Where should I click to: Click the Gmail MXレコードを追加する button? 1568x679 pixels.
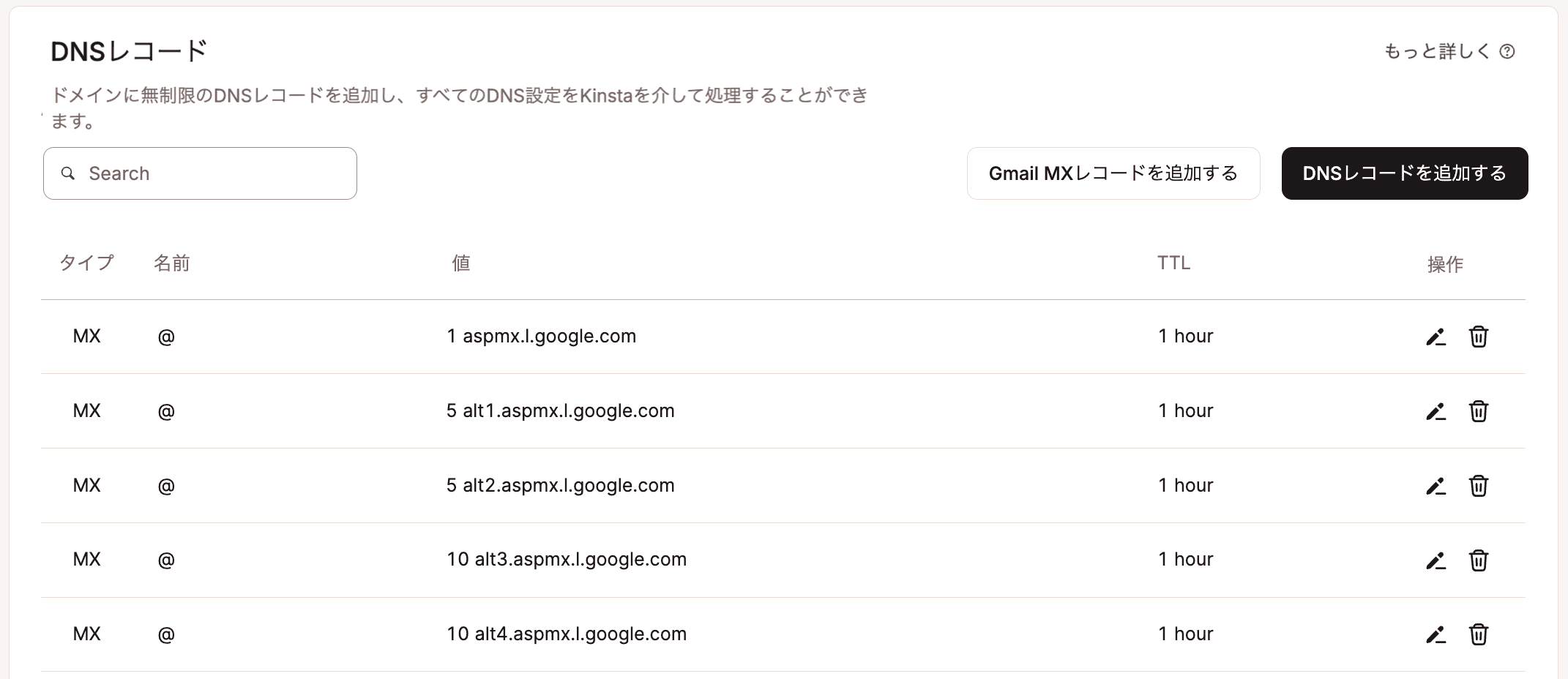point(1113,173)
